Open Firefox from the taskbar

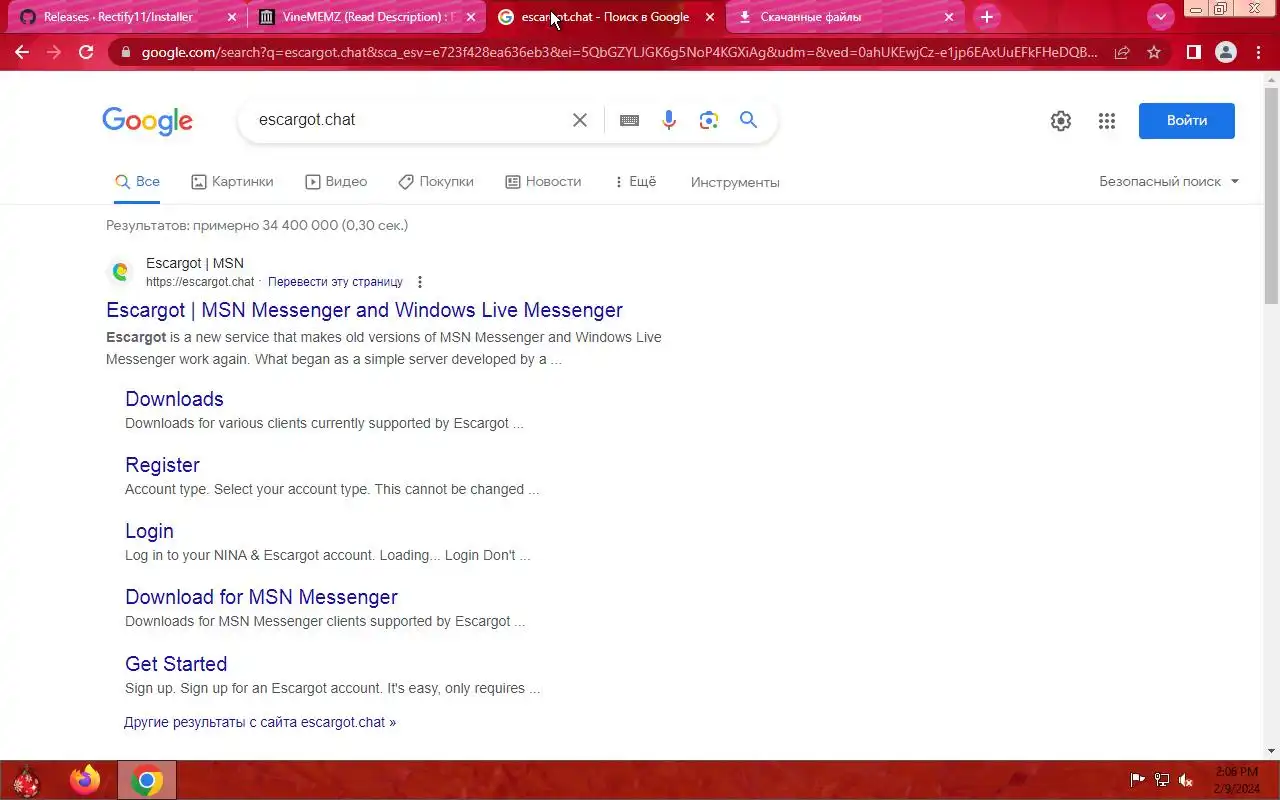coord(85,780)
